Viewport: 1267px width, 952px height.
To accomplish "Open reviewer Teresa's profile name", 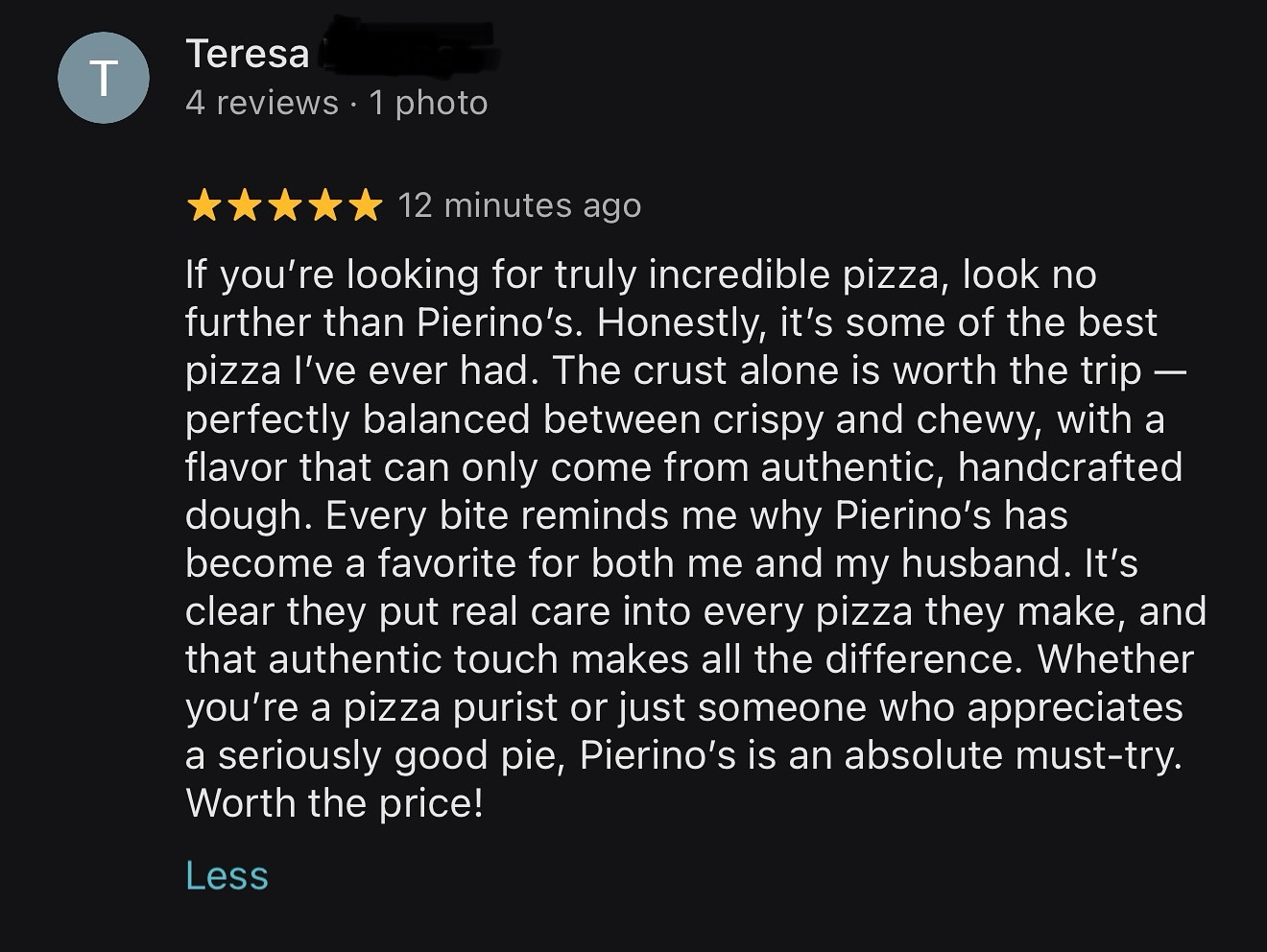I will pos(248,54).
